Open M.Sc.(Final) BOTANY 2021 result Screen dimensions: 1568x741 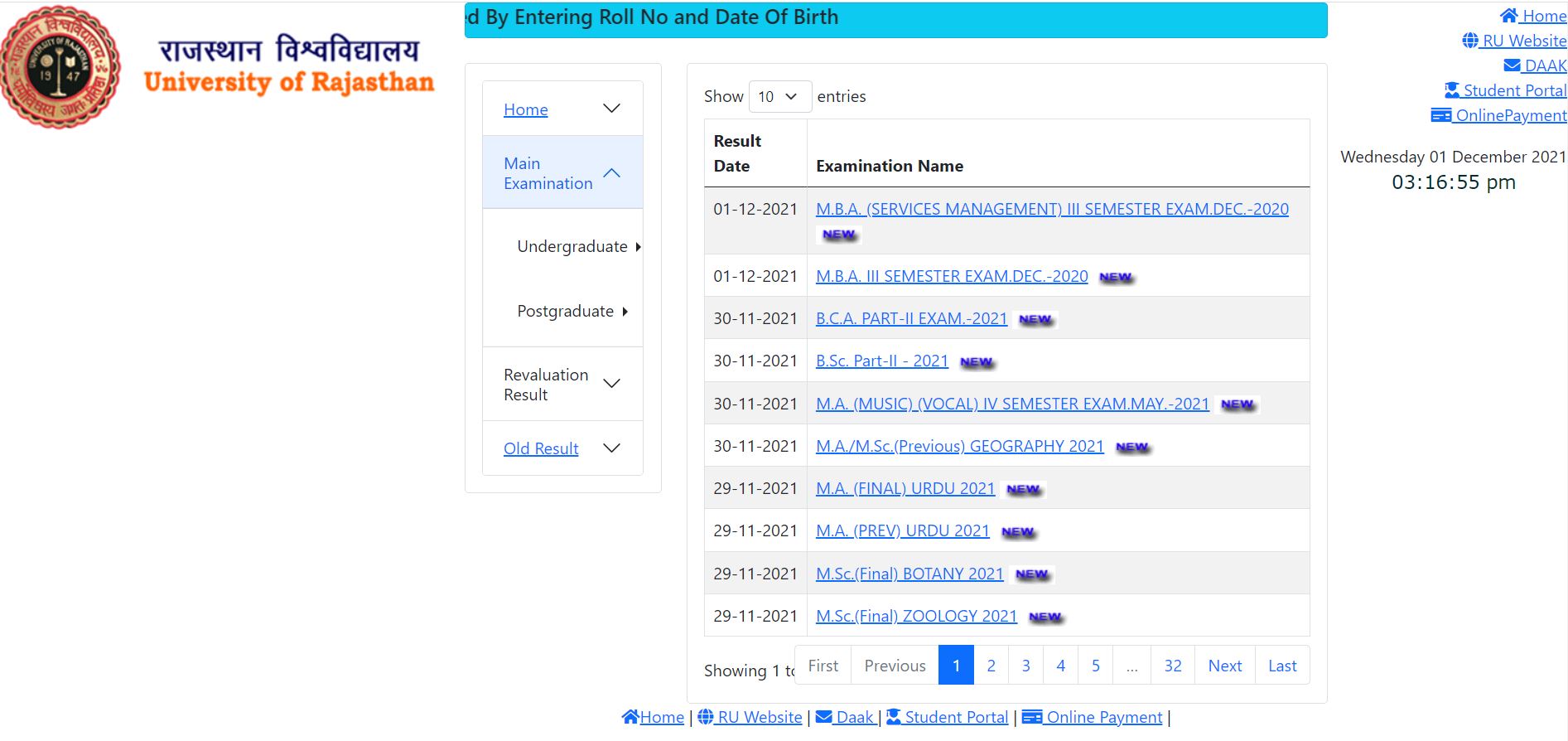pos(909,574)
